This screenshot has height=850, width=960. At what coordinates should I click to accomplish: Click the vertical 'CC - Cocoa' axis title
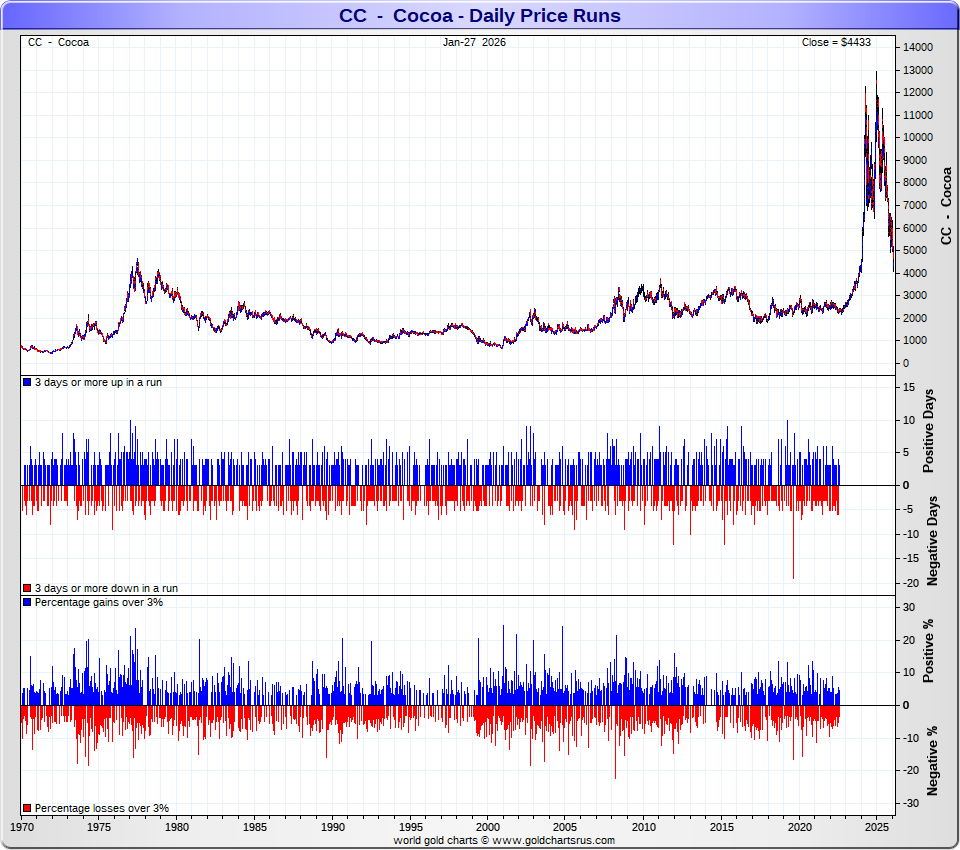pyautogui.click(x=946, y=205)
